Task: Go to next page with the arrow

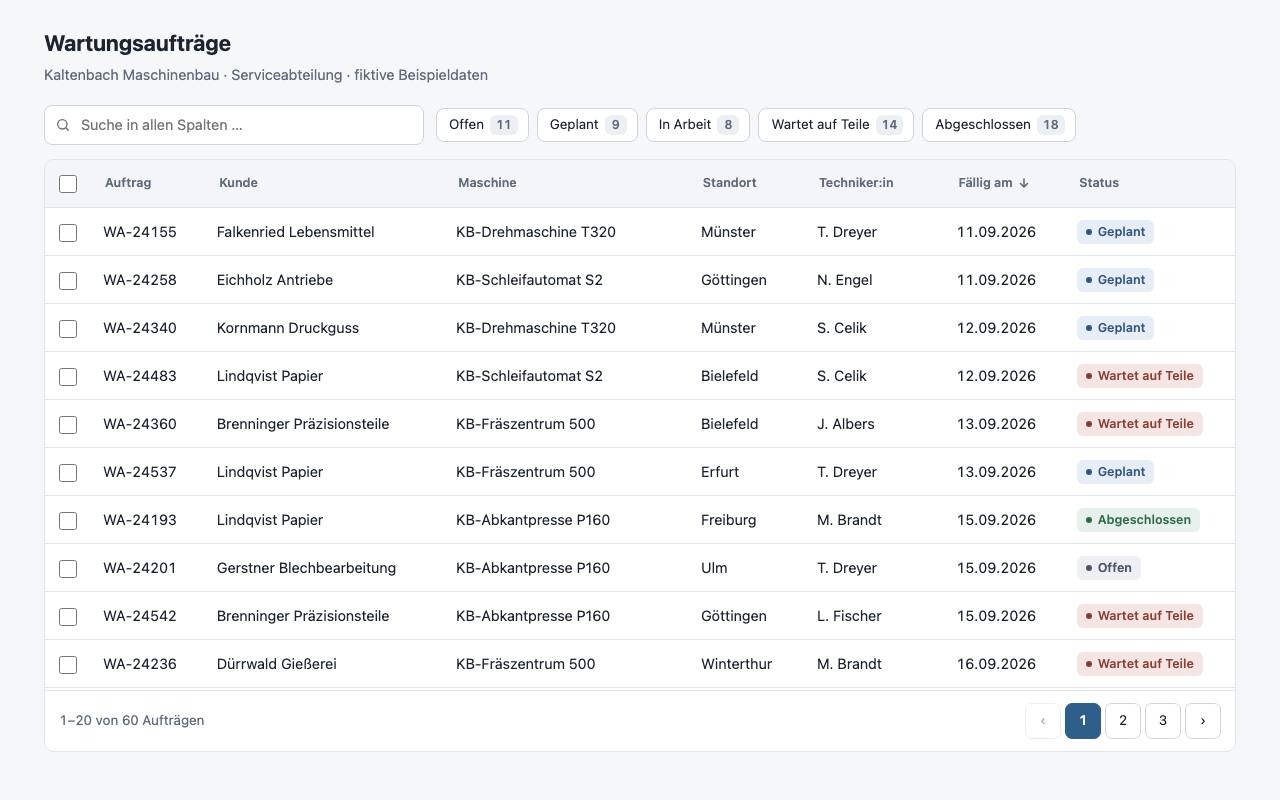Action: click(1203, 721)
